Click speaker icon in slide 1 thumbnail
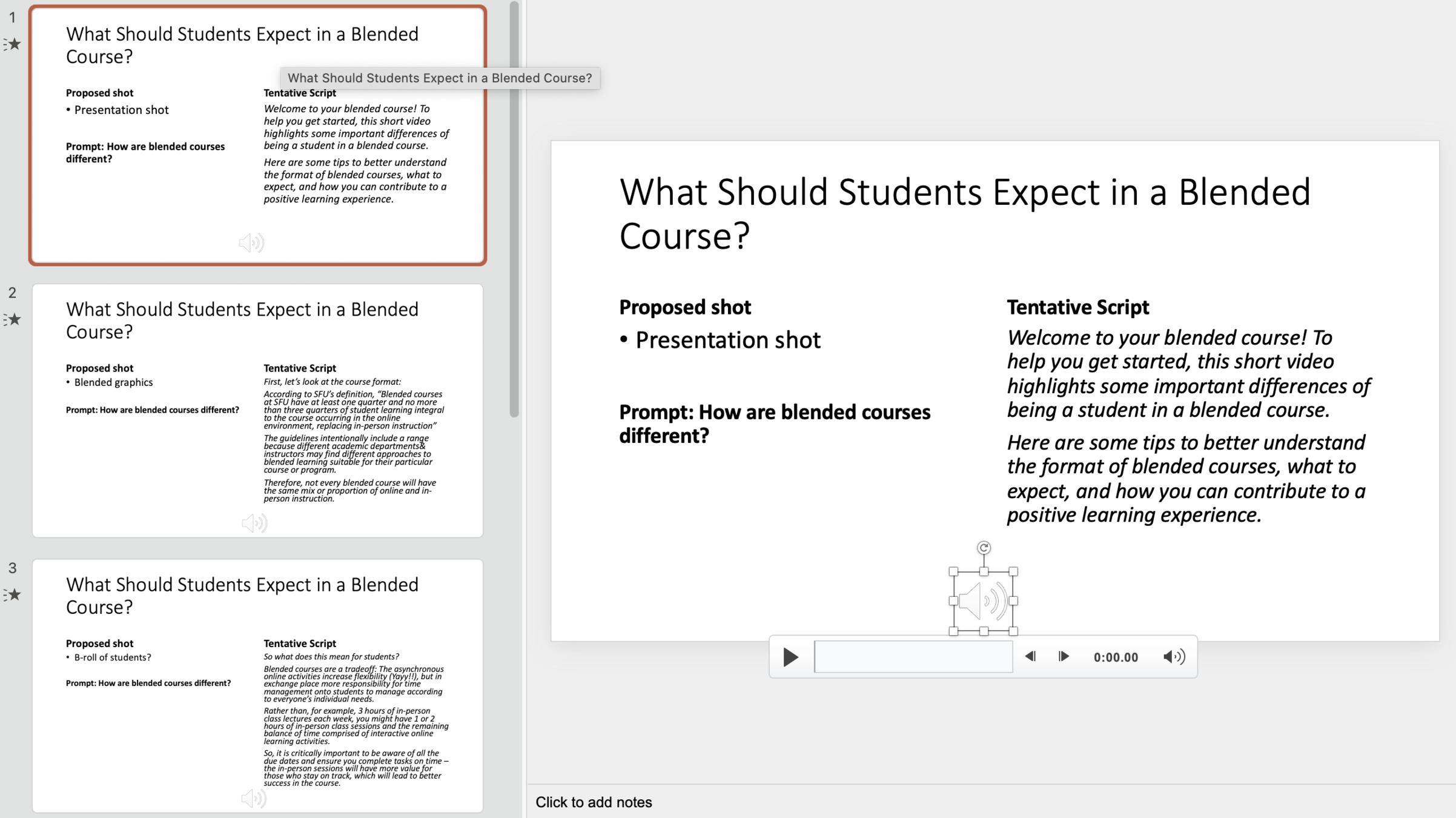Viewport: 1456px width, 818px height. pyautogui.click(x=251, y=243)
